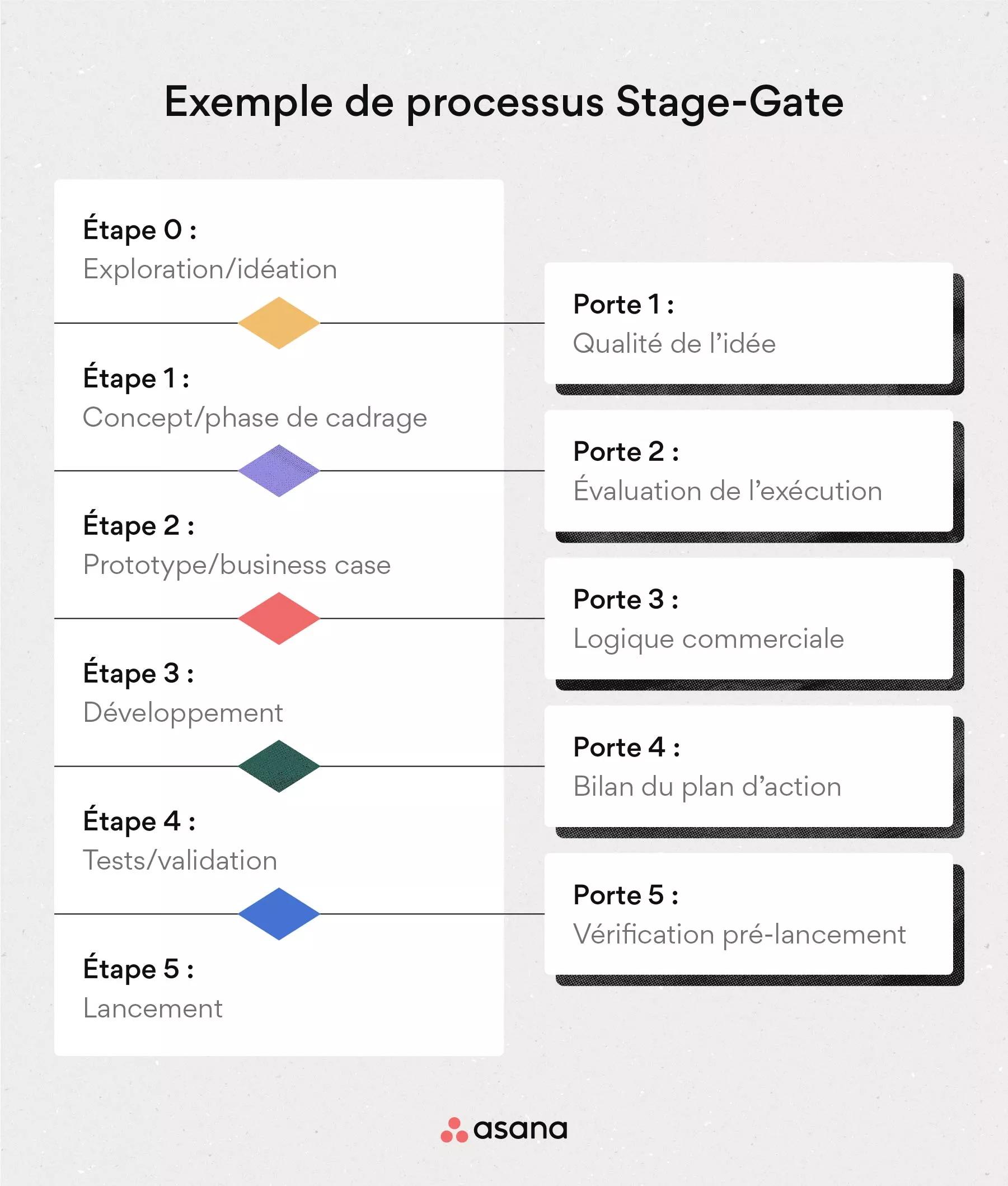Select the Porte 1 Qualité de l'idée card
This screenshot has width=1008, height=1186.
(748, 324)
